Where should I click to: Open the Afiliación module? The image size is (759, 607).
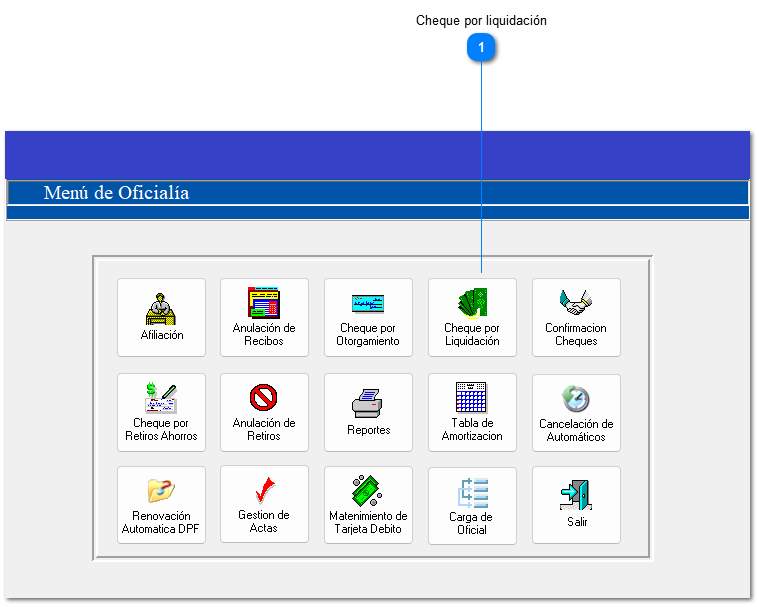tap(161, 317)
